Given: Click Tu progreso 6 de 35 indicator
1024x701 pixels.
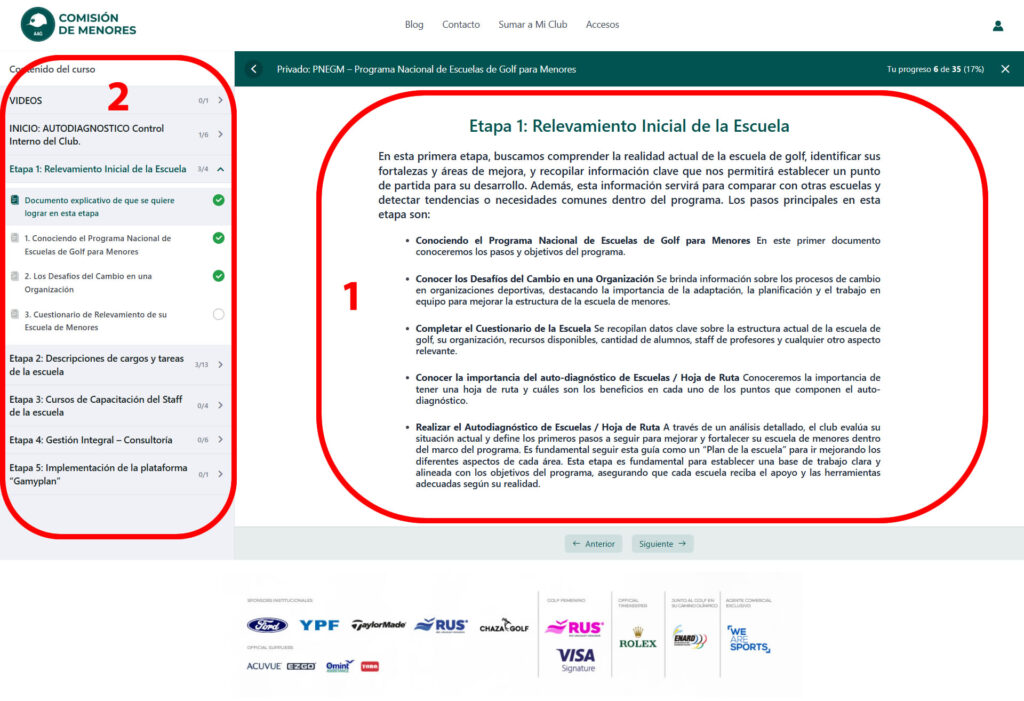Looking at the screenshot, I should coord(935,69).
